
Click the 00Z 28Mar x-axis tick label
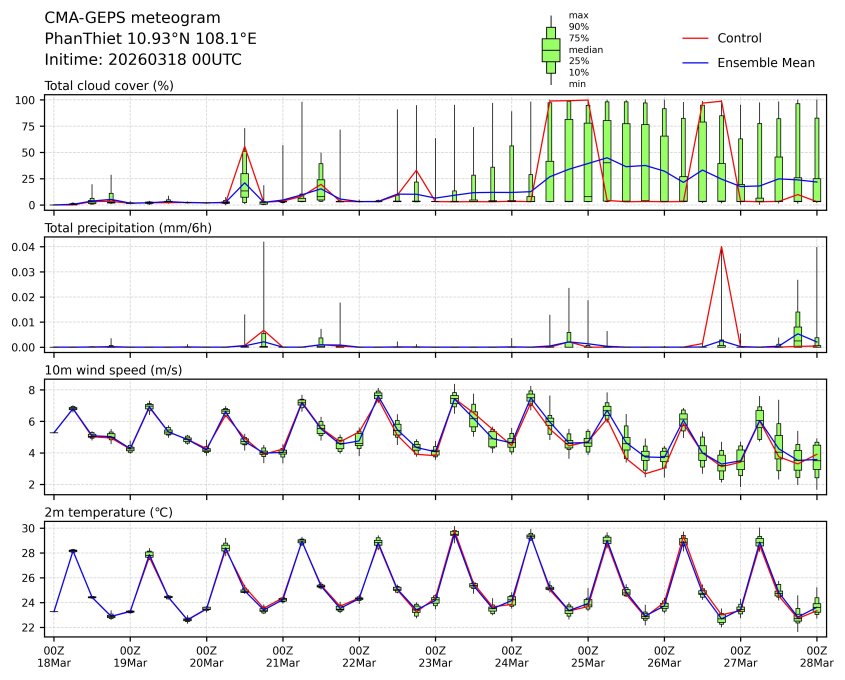(816, 656)
